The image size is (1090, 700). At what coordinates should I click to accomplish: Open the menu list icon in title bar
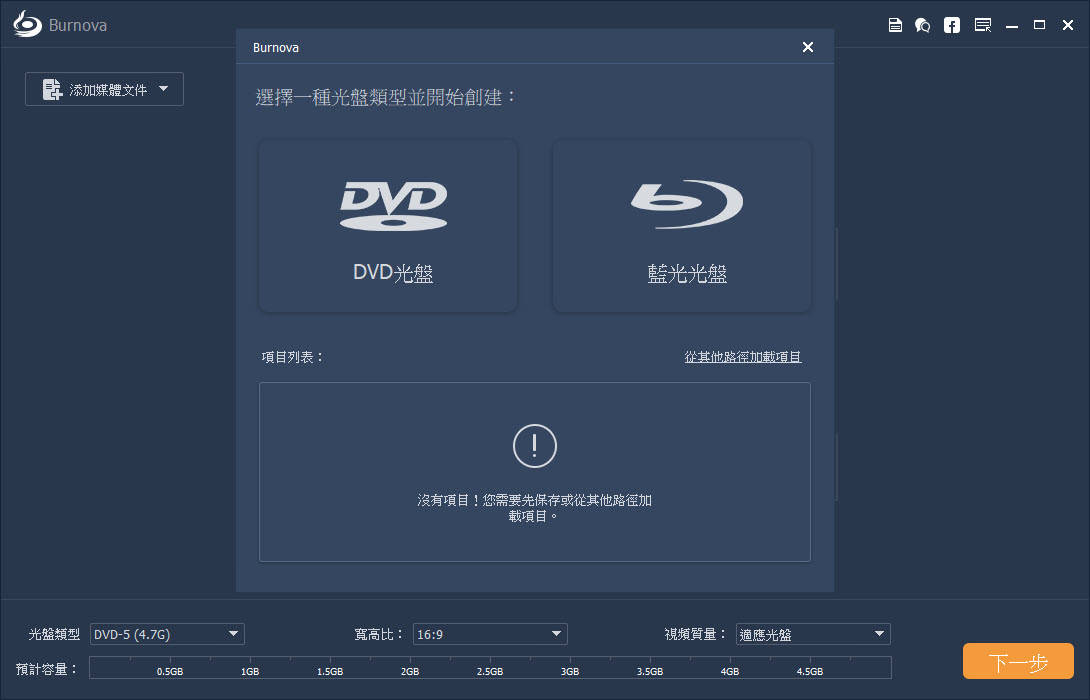click(x=983, y=25)
